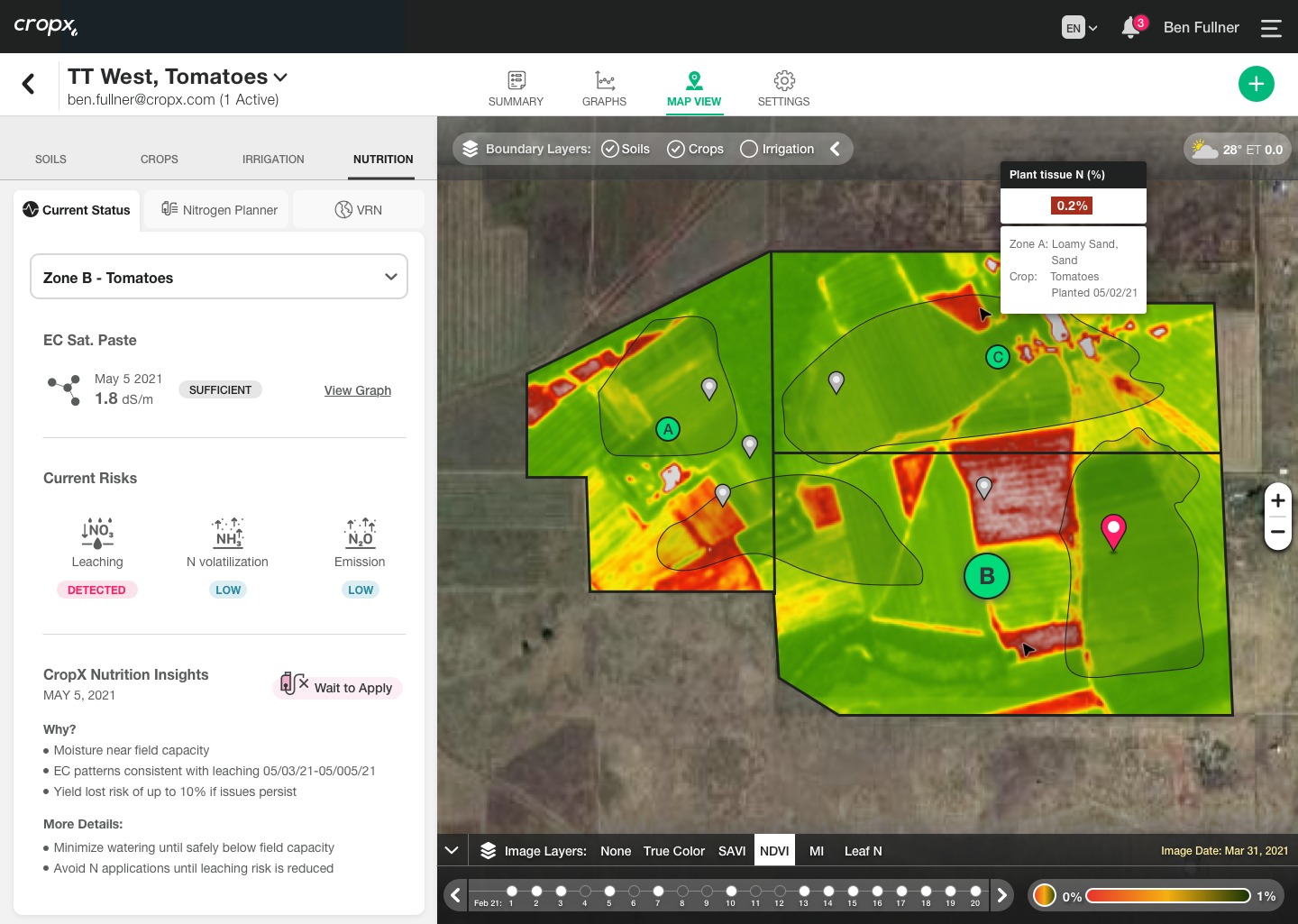The height and width of the screenshot is (924, 1298).
Task: Select the Zone A marker on map
Action: tap(668, 429)
